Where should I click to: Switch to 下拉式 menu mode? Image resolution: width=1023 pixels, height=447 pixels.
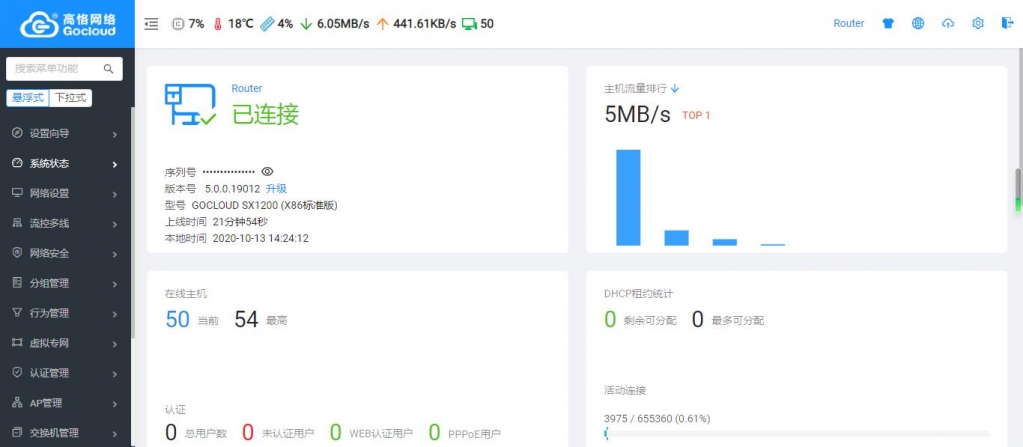71,98
